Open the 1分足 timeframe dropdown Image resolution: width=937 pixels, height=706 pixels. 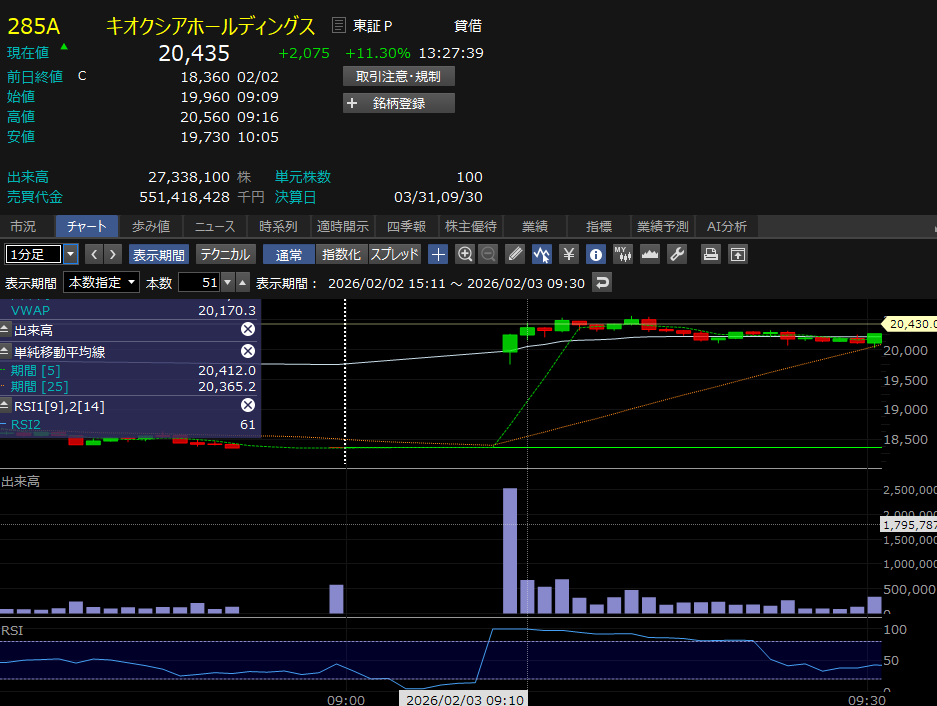point(70,254)
